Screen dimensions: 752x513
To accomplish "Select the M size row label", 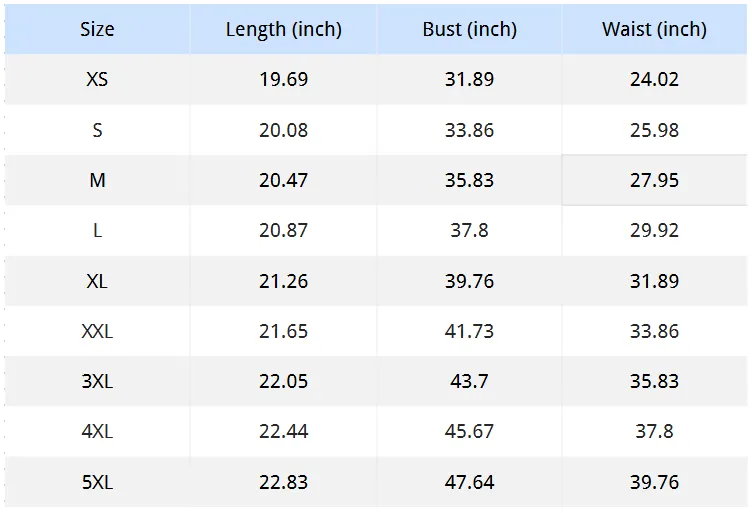I will point(97,180).
